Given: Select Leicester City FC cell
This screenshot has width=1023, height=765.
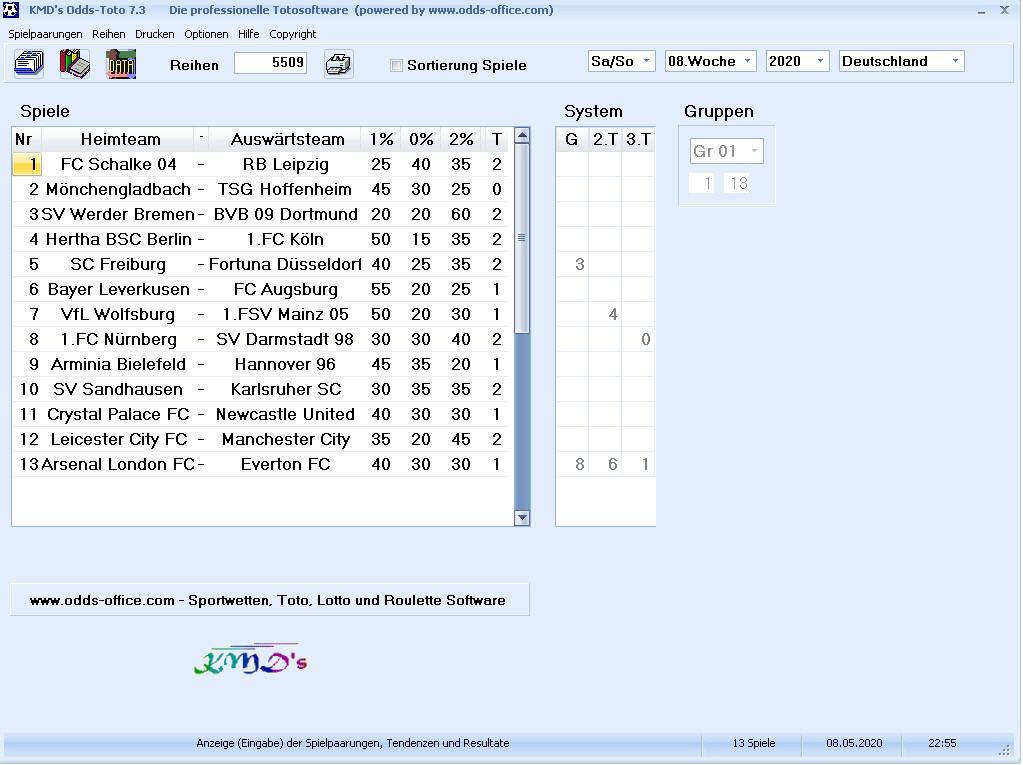Looking at the screenshot, I should 119,440.
